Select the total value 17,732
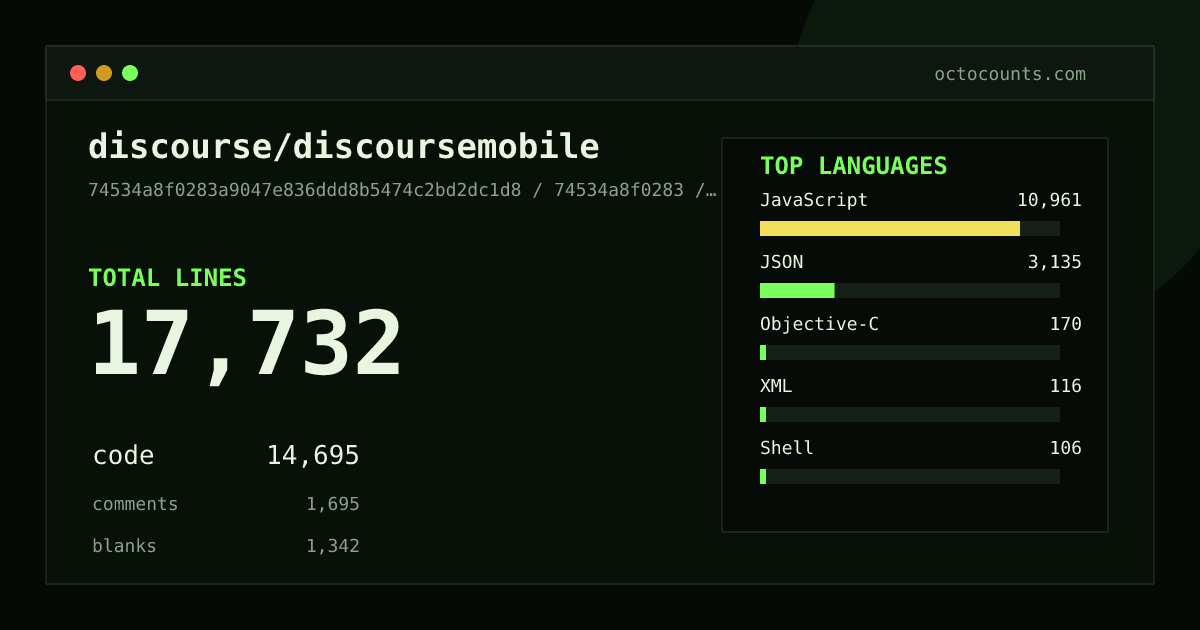The width and height of the screenshot is (1200, 630). 246,345
